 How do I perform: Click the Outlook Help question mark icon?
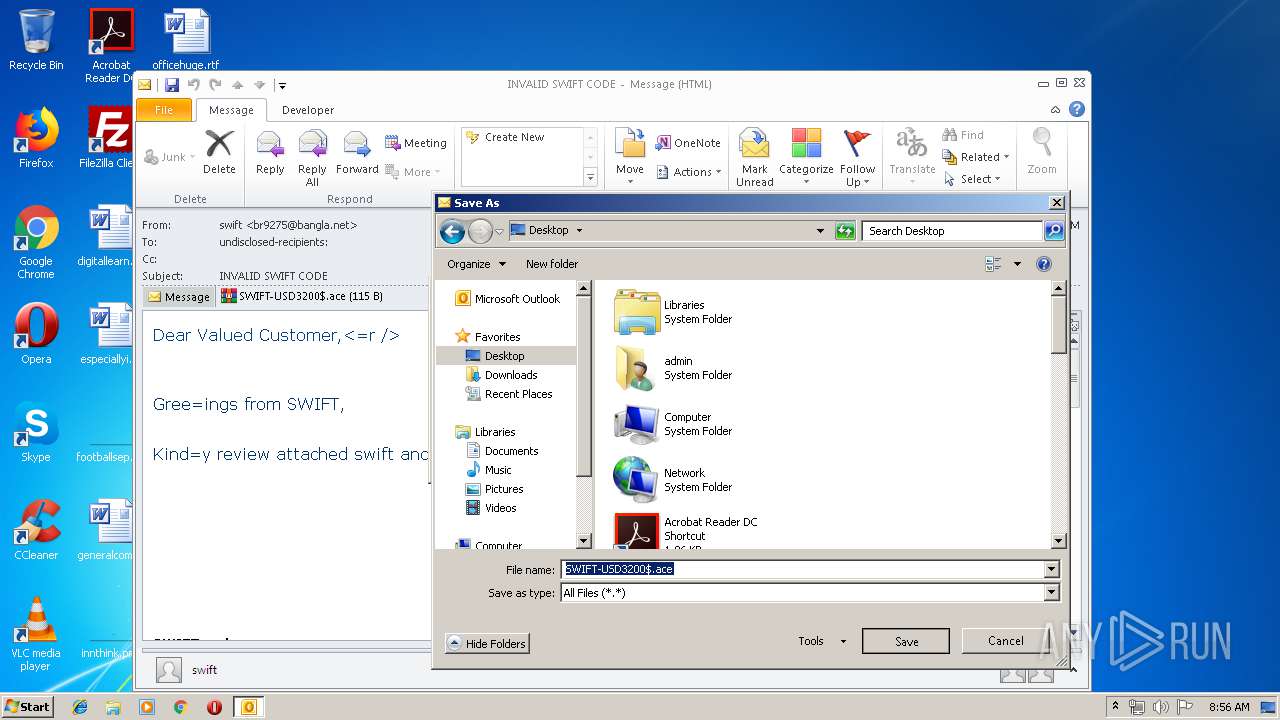tap(1077, 110)
